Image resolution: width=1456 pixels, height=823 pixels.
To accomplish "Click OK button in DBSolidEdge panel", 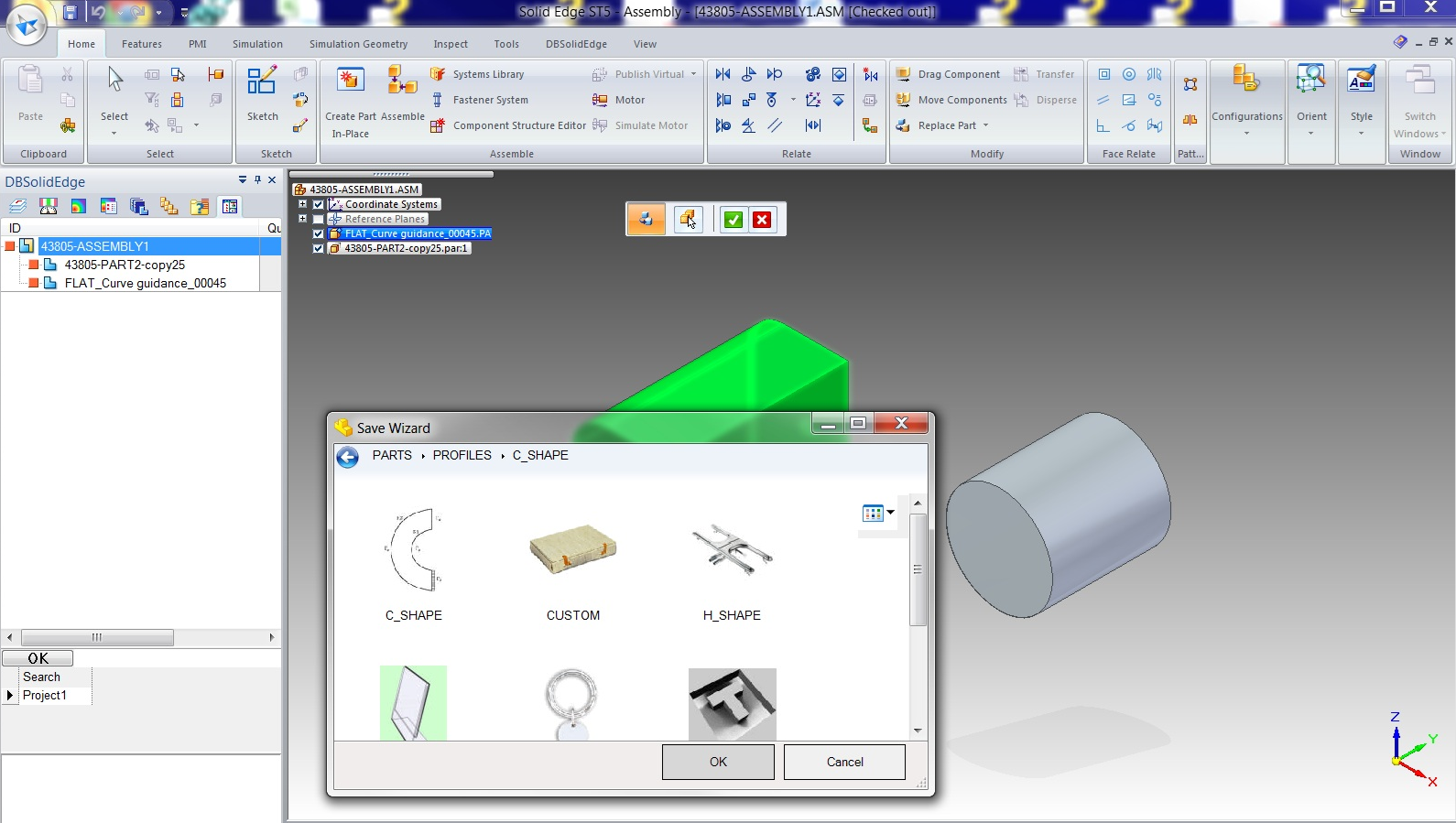I will tap(38, 658).
